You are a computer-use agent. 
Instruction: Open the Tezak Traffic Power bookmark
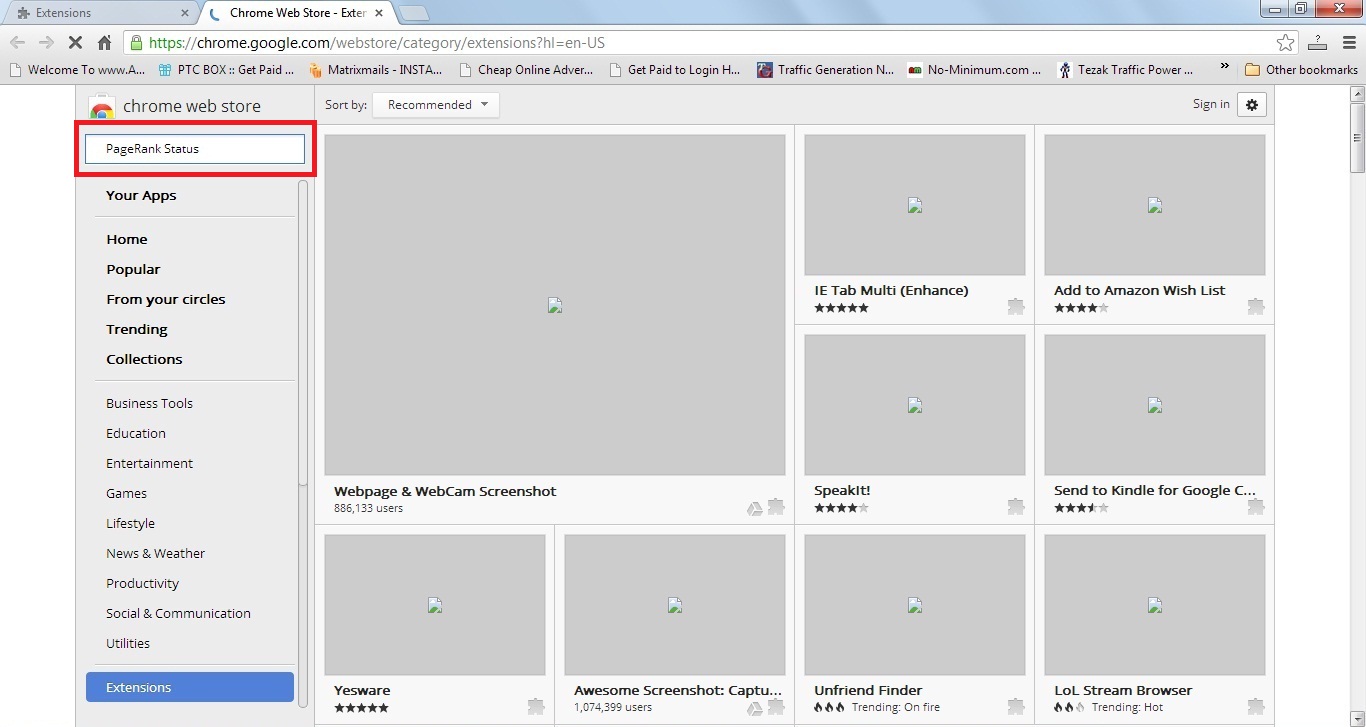tap(1126, 70)
